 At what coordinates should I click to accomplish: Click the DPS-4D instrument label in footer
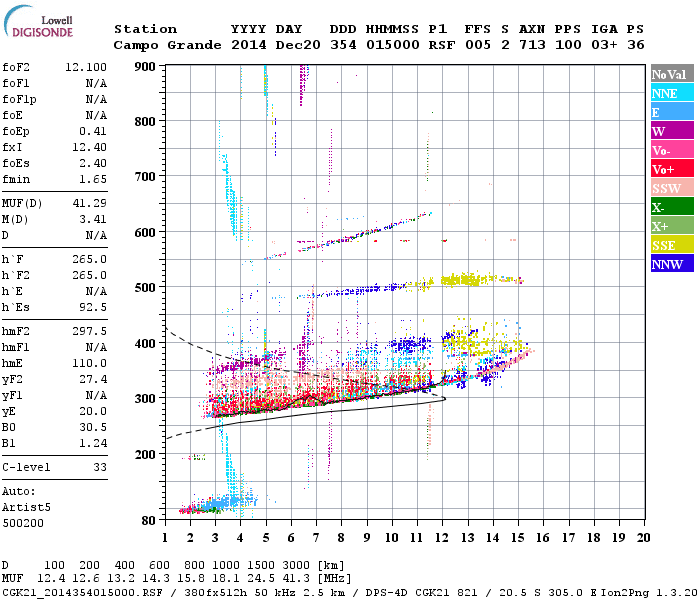383,593
